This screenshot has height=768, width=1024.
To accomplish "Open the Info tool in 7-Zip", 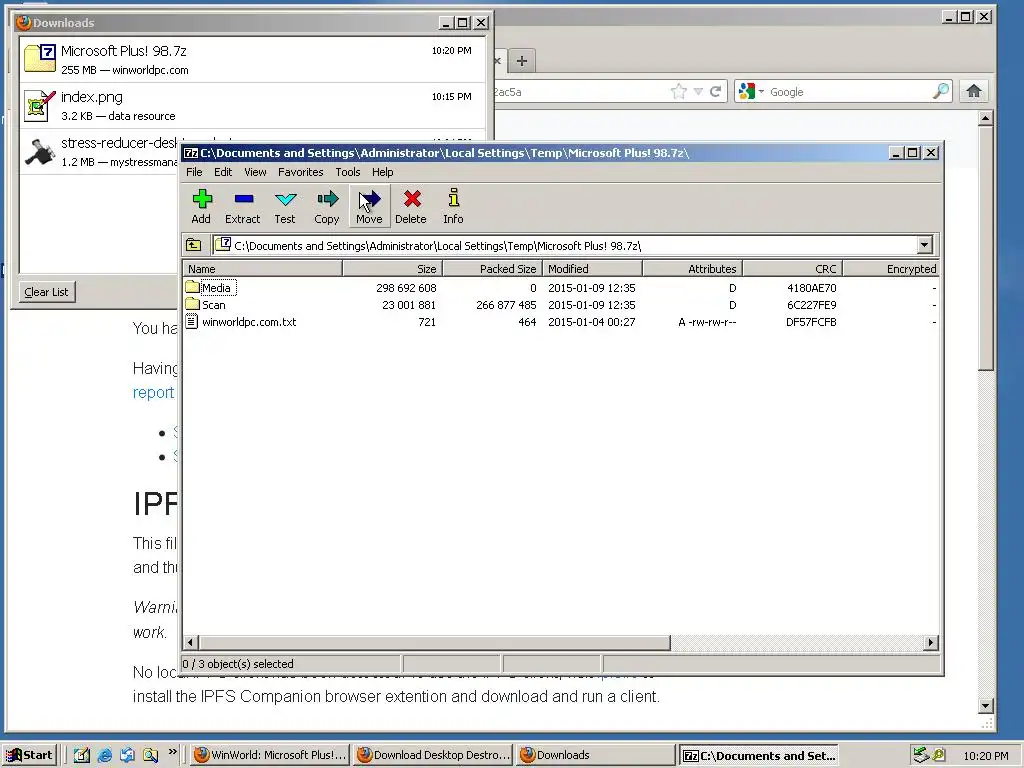I will 453,206.
